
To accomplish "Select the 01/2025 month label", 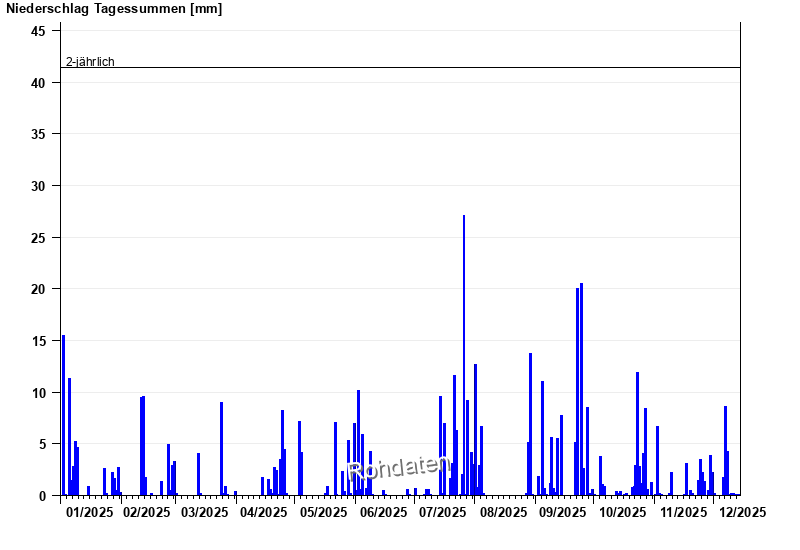I will (x=89, y=513).
